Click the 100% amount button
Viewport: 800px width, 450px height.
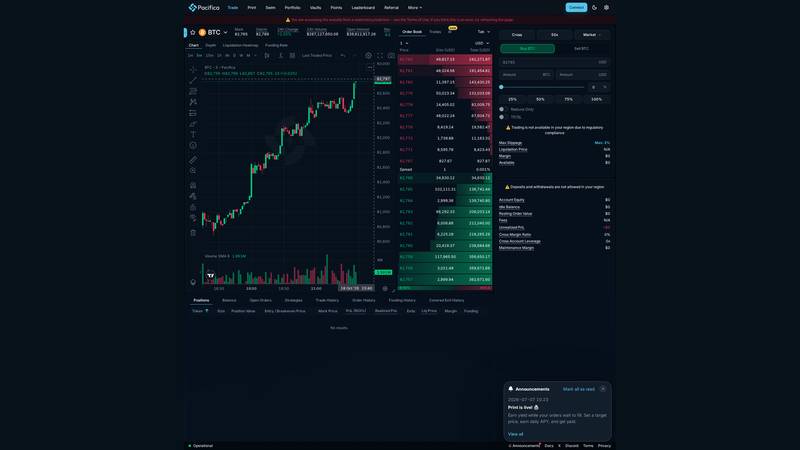point(596,99)
